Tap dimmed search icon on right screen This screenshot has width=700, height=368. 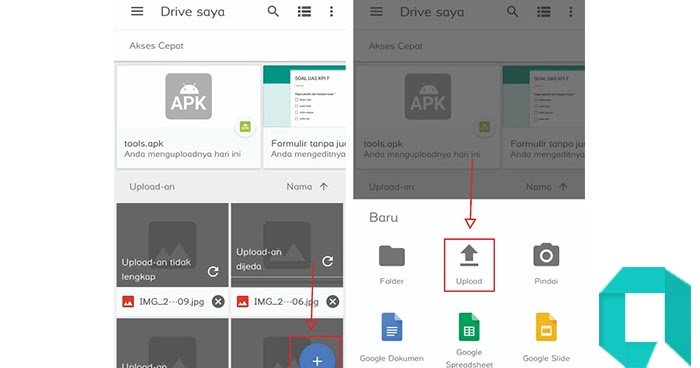(x=512, y=12)
